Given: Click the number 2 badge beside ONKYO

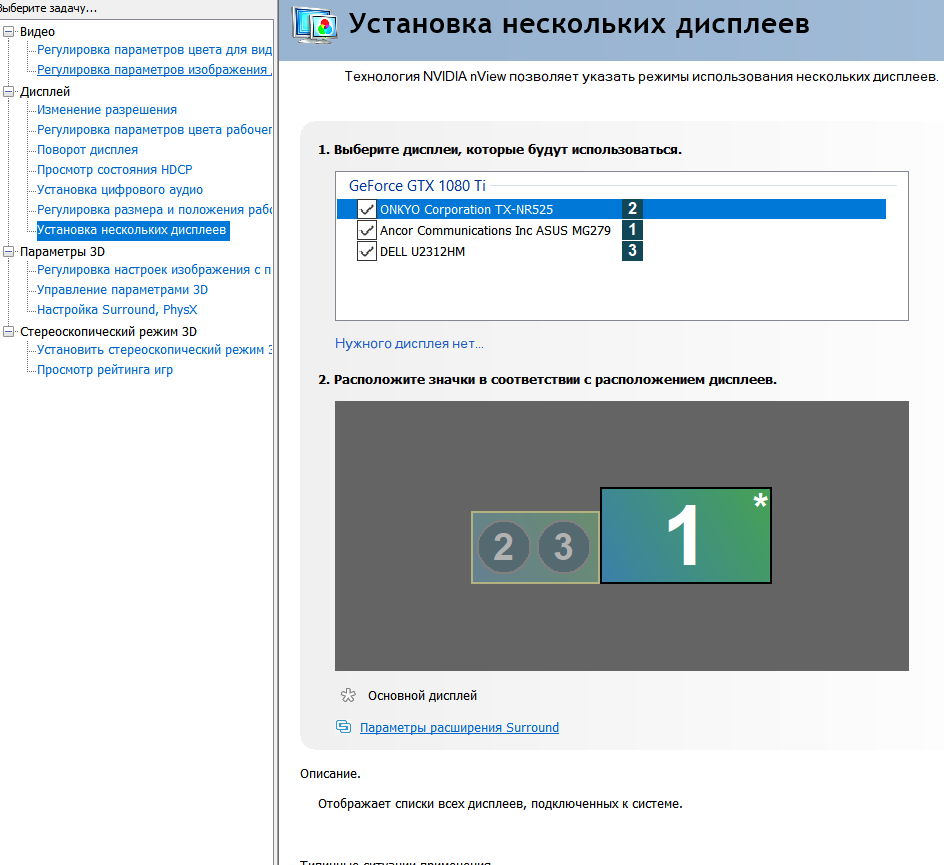Looking at the screenshot, I should 632,208.
